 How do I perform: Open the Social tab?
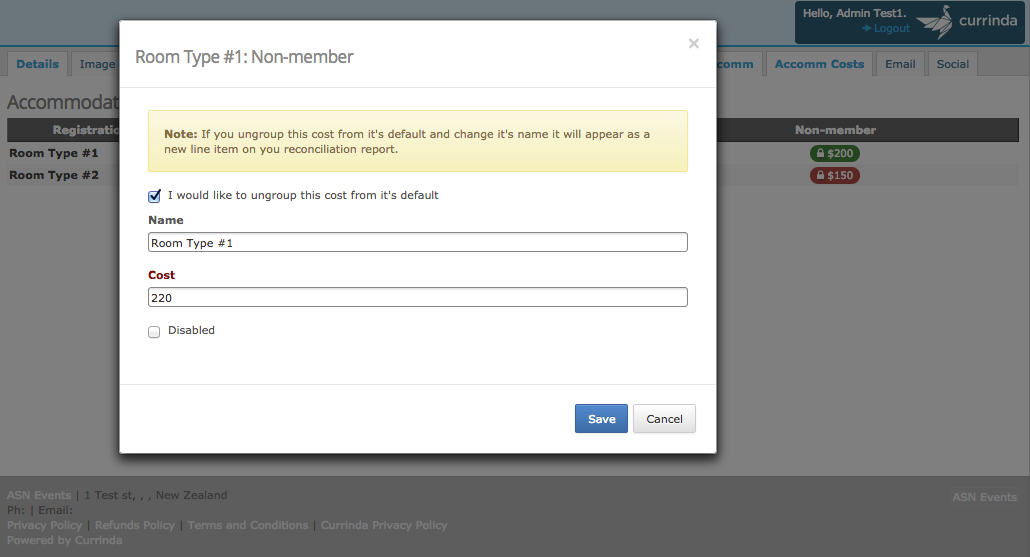(952, 64)
